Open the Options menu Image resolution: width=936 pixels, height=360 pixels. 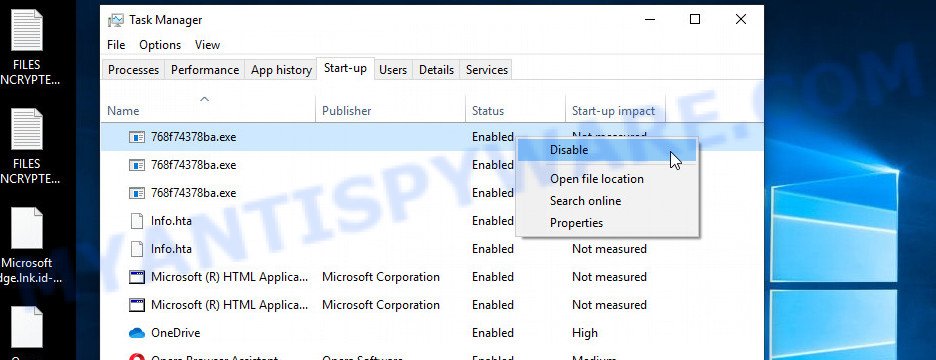[160, 45]
